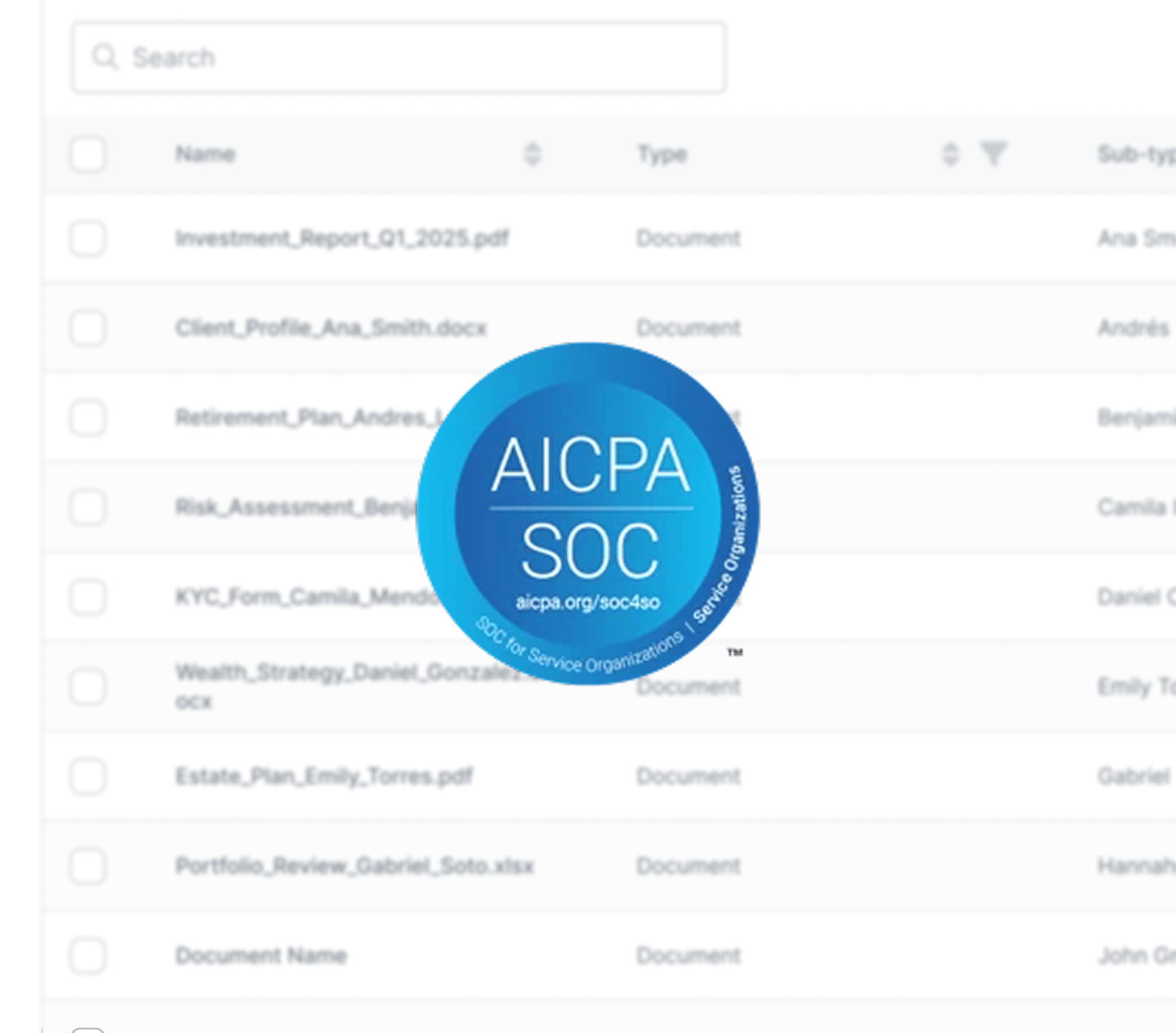The height and width of the screenshot is (1033, 1176).
Task: Click the Search input field
Action: point(398,58)
